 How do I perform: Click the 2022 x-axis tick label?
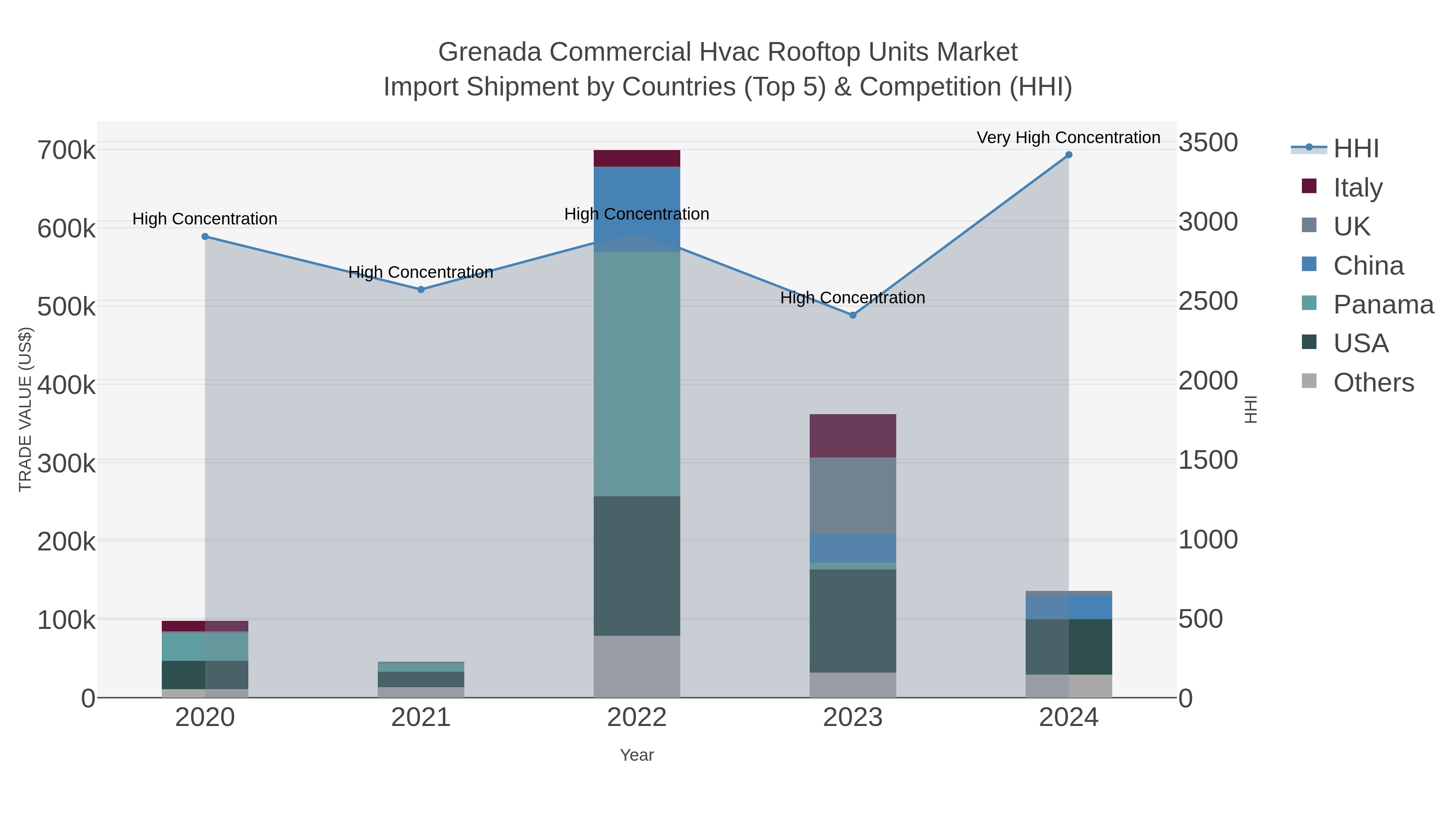(637, 718)
